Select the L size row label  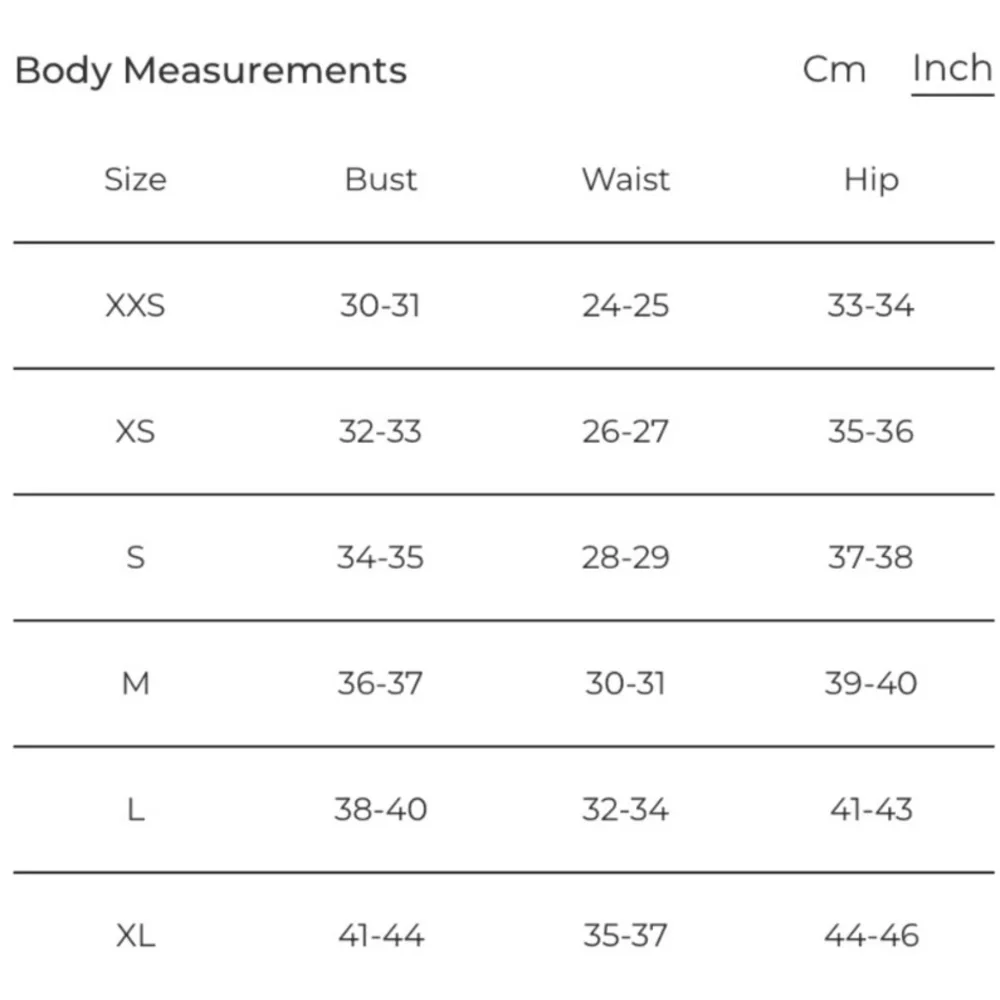coord(135,809)
